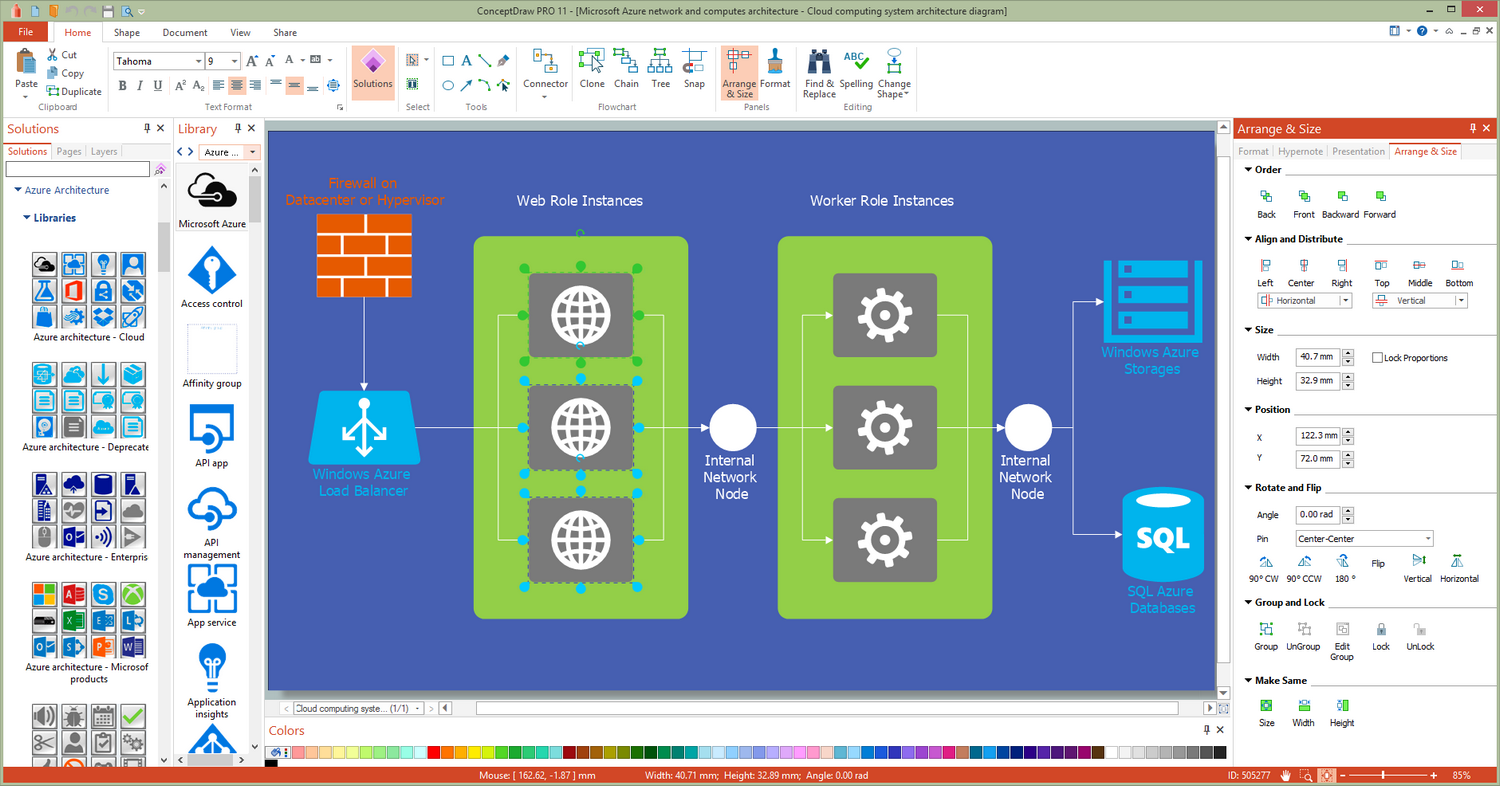Open the font size dropdown
The image size is (1500, 786).
(234, 62)
